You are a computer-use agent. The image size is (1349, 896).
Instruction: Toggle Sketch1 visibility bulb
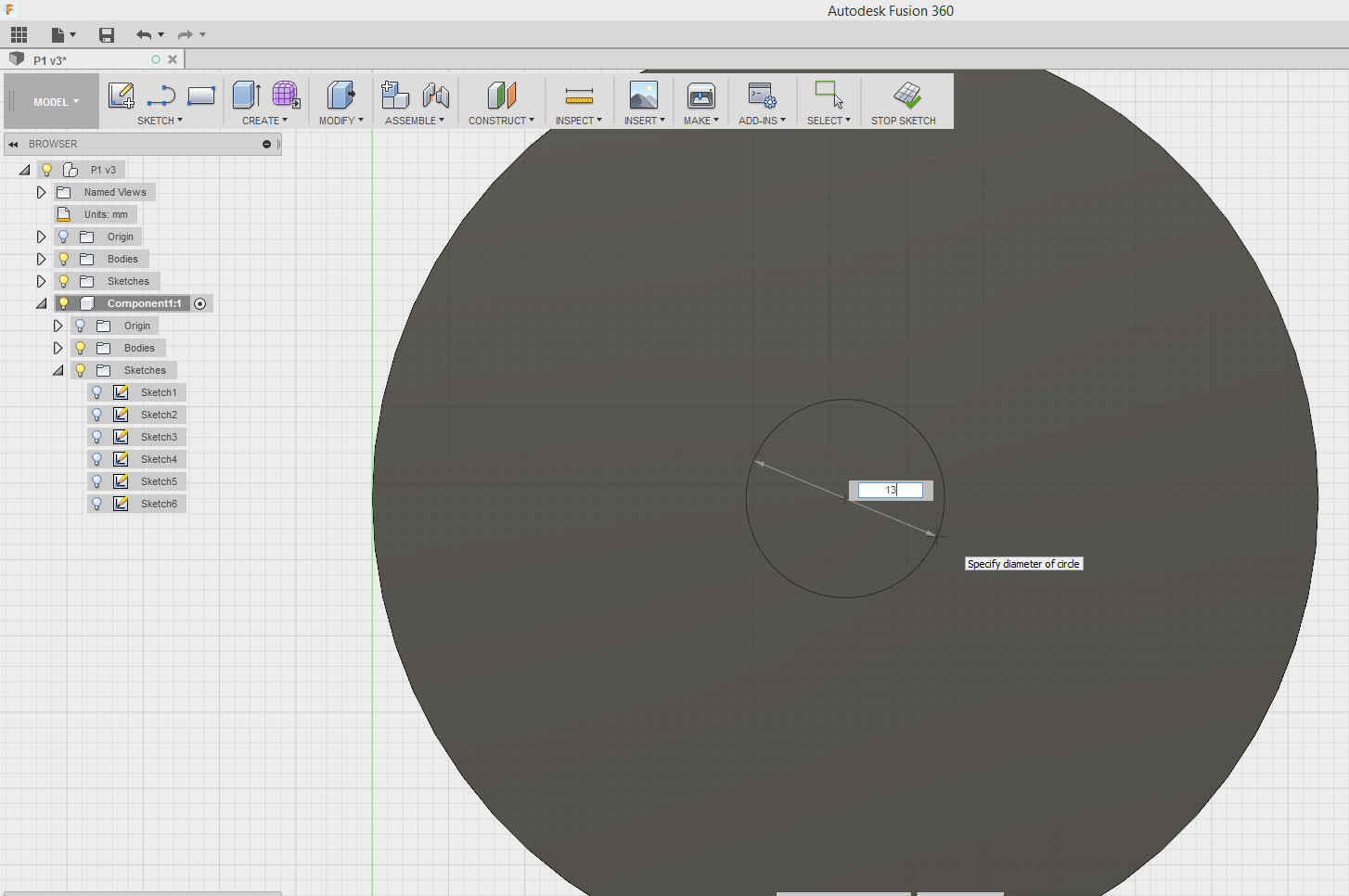click(96, 392)
